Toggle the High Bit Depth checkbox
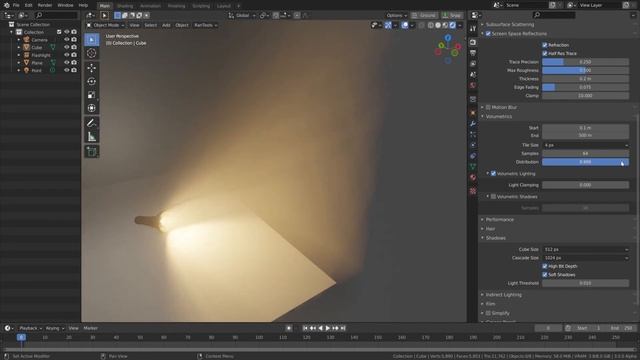This screenshot has width=640, height=360. click(x=544, y=266)
